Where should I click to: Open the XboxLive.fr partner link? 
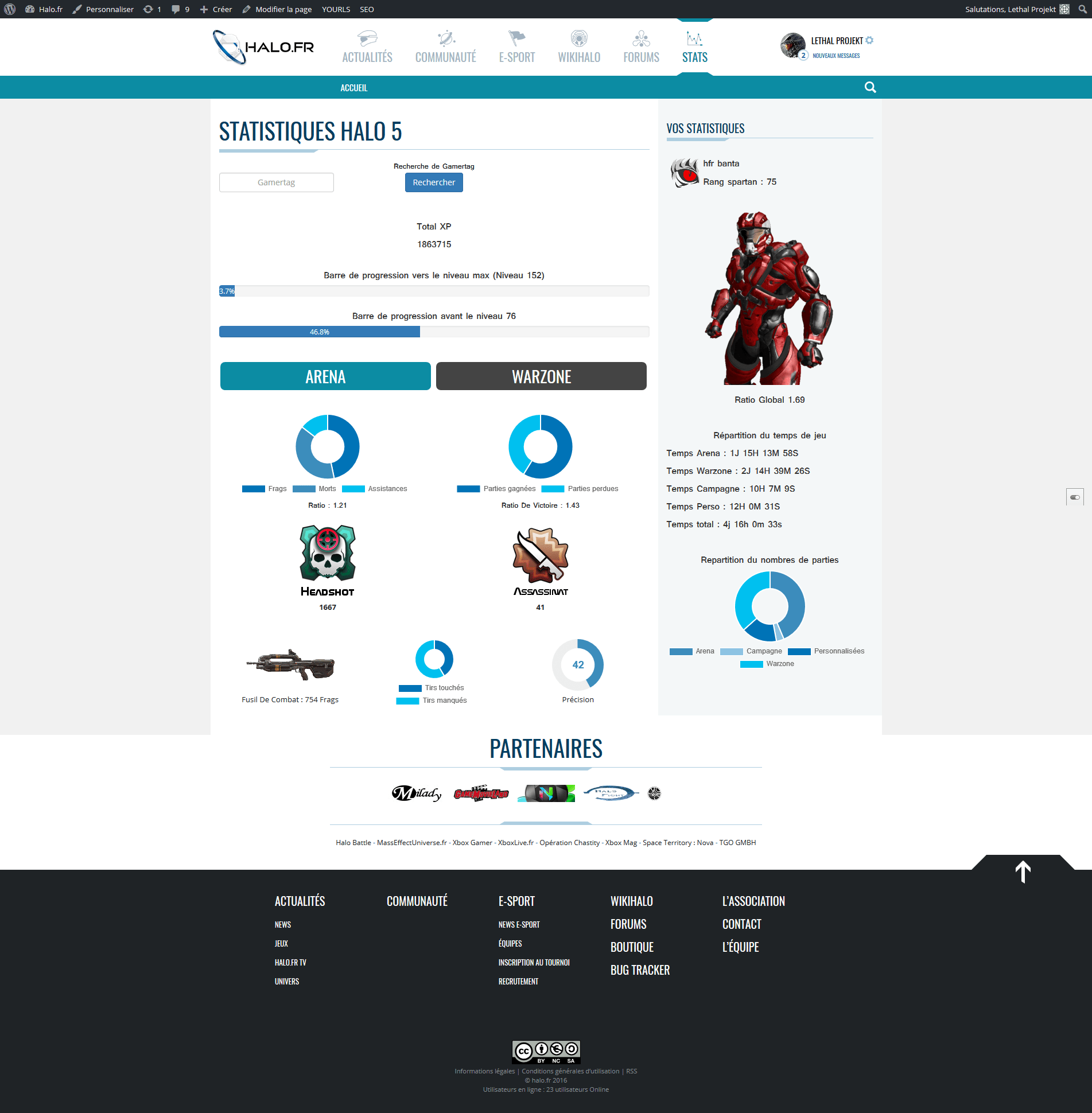pos(516,843)
